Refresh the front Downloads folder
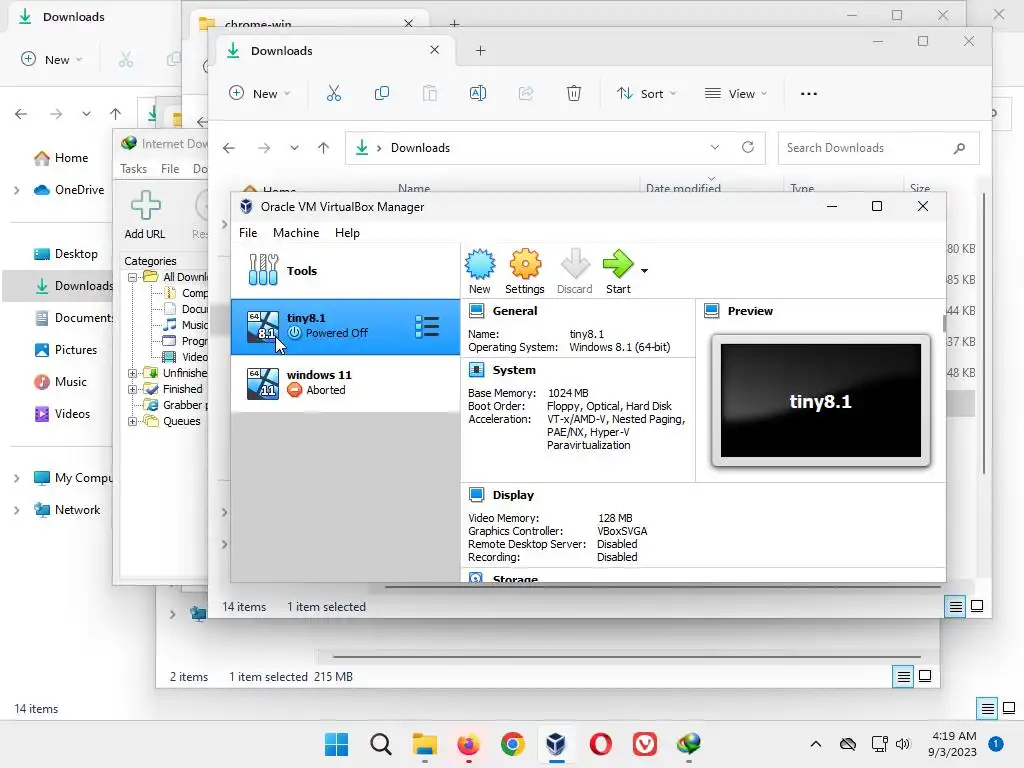The width and height of the screenshot is (1024, 768). tap(748, 148)
